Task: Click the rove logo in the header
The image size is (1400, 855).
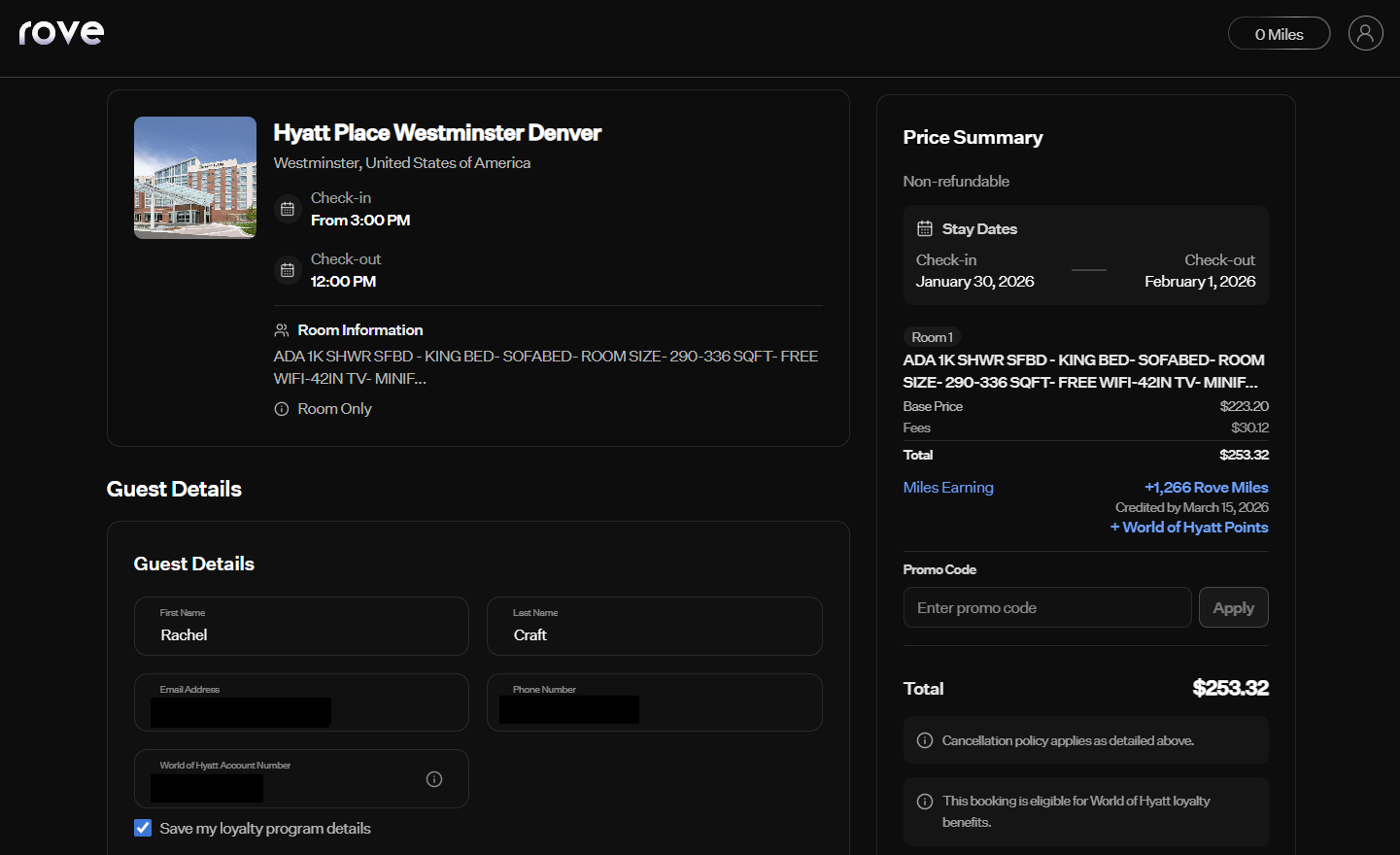Action: point(61,32)
